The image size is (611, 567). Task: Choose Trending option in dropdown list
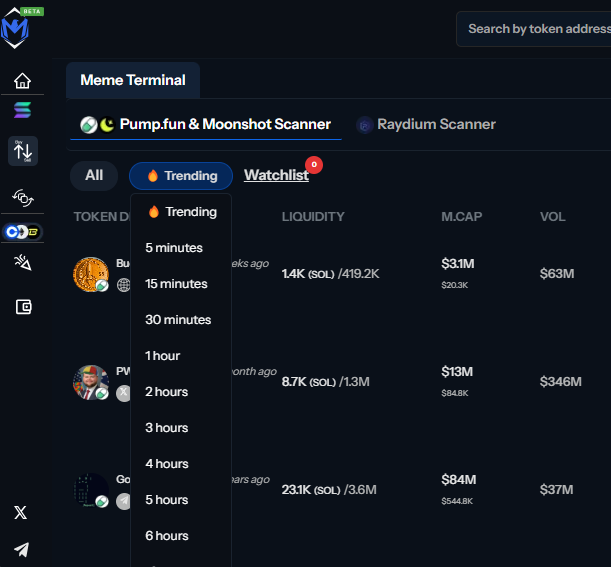pos(181,212)
